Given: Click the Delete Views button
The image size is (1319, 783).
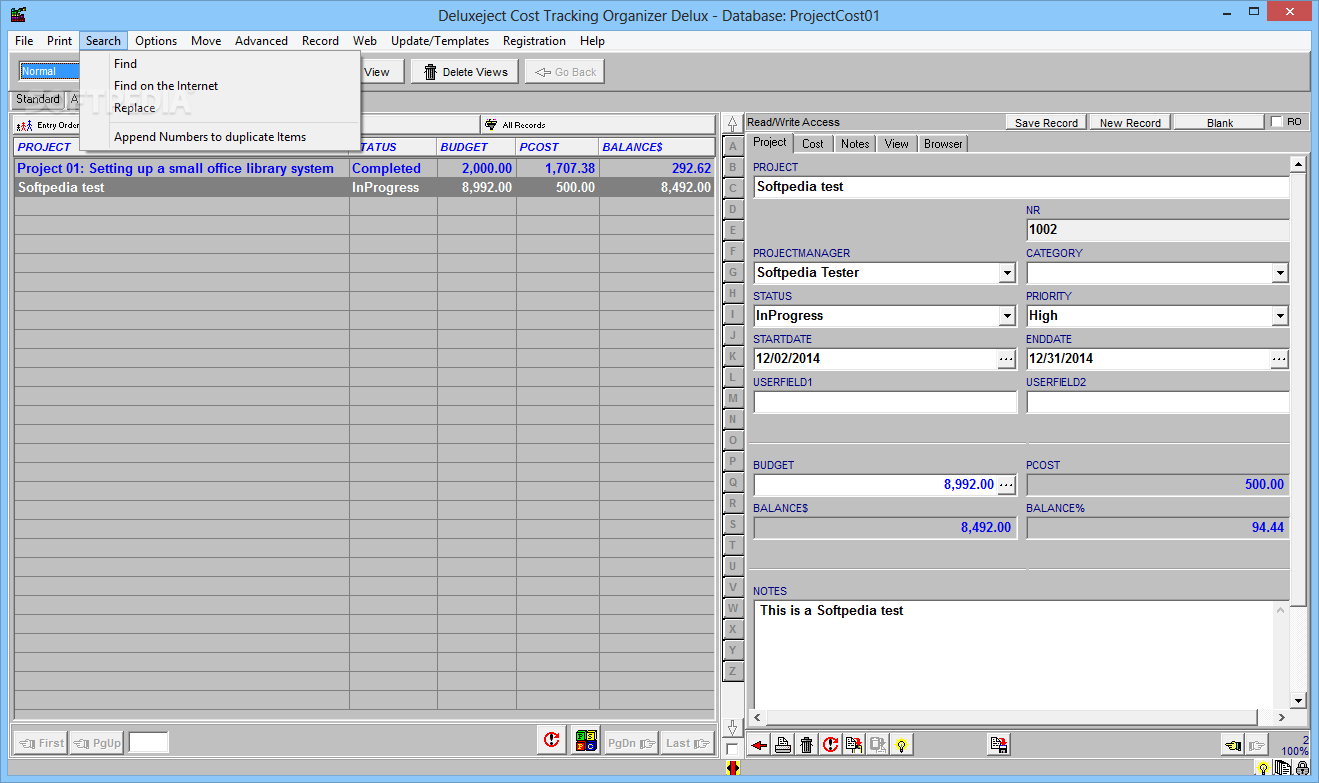Looking at the screenshot, I should (466, 72).
